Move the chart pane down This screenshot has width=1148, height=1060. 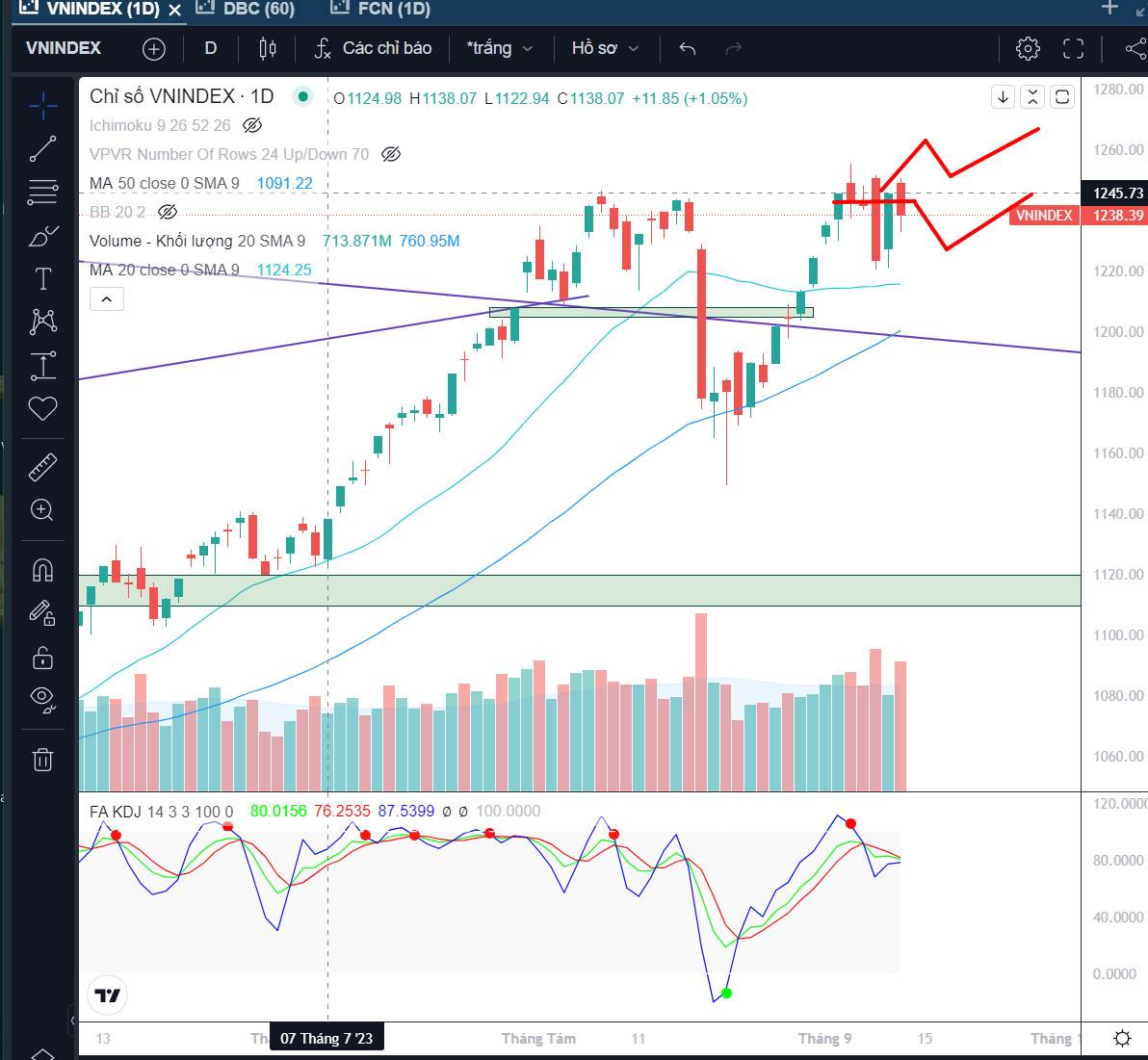(x=1003, y=96)
